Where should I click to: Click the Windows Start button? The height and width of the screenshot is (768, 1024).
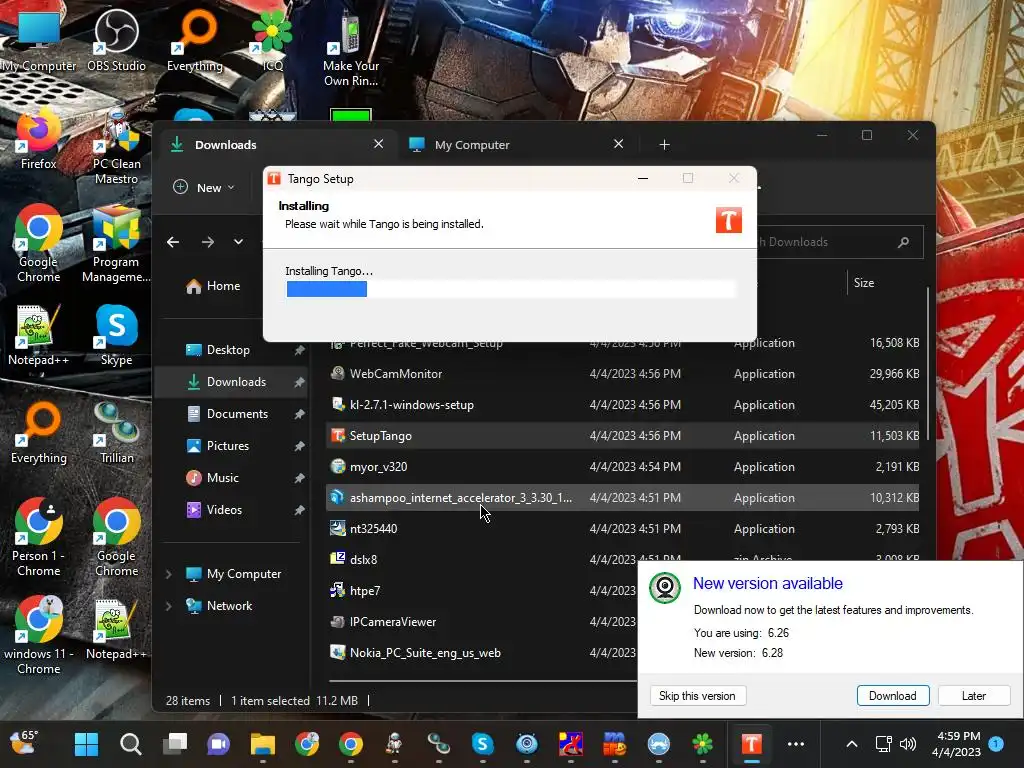click(86, 744)
